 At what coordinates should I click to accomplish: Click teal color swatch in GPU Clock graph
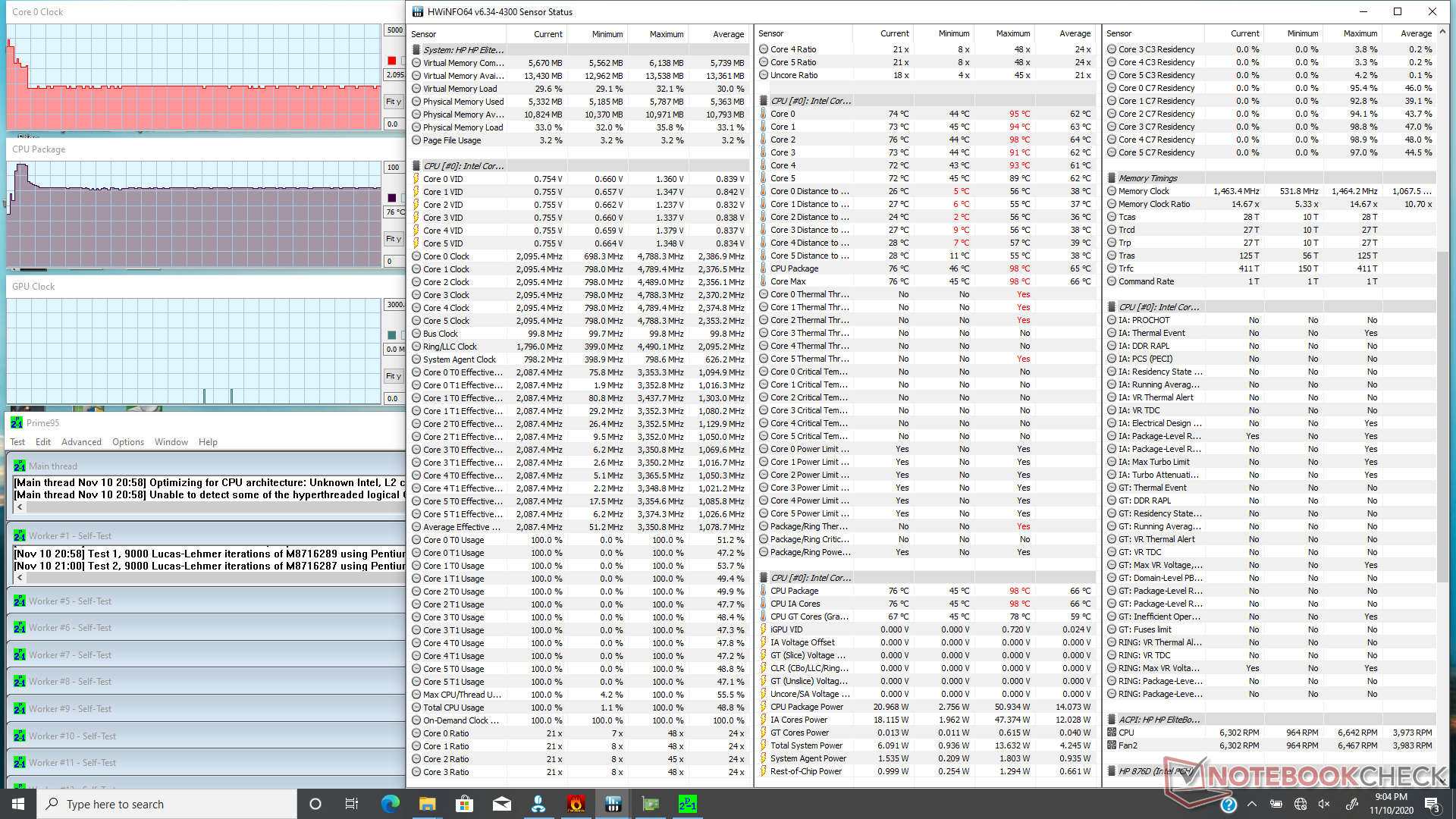(391, 335)
